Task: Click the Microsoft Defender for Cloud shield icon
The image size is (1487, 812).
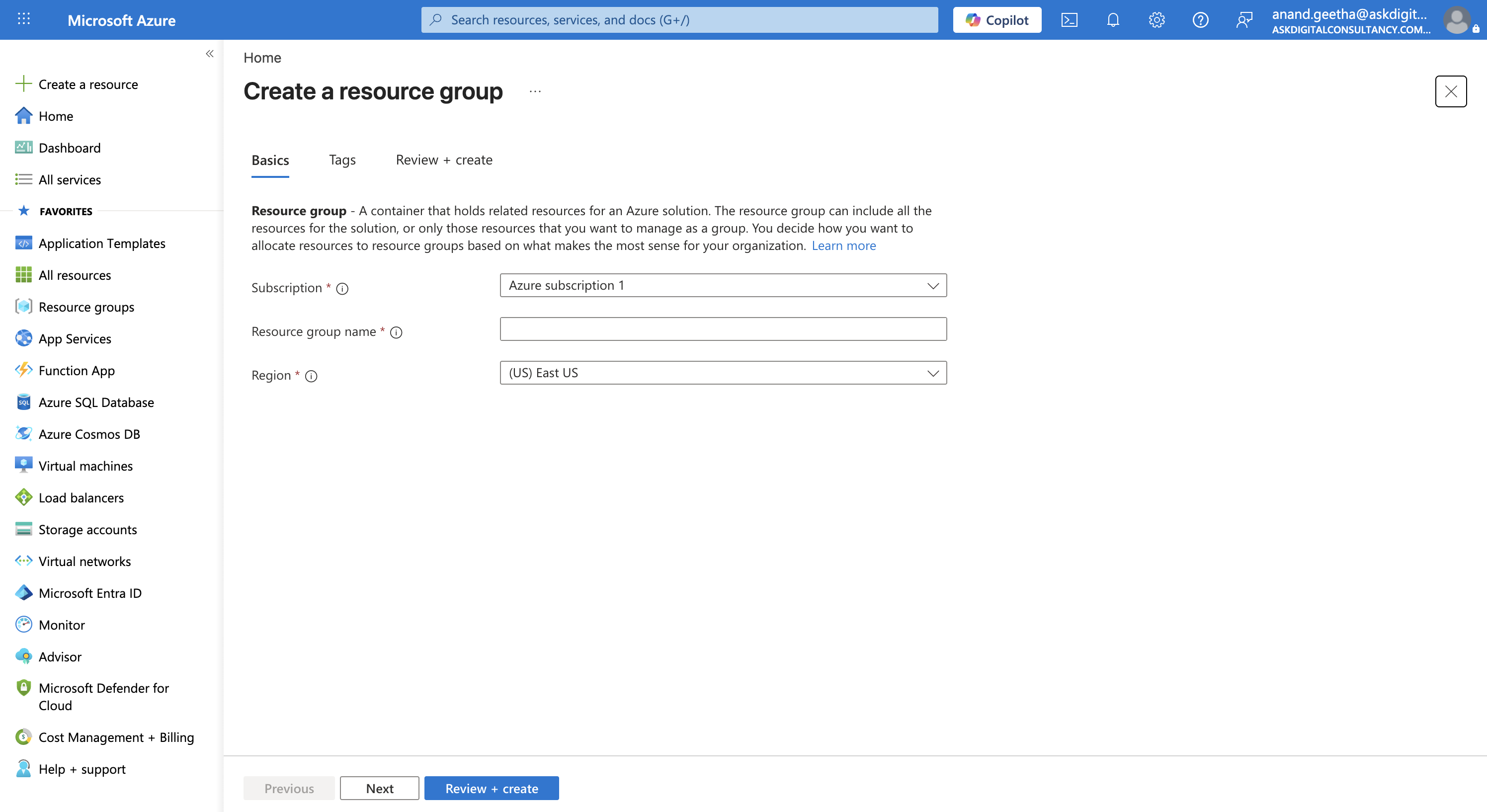Action: point(24,687)
